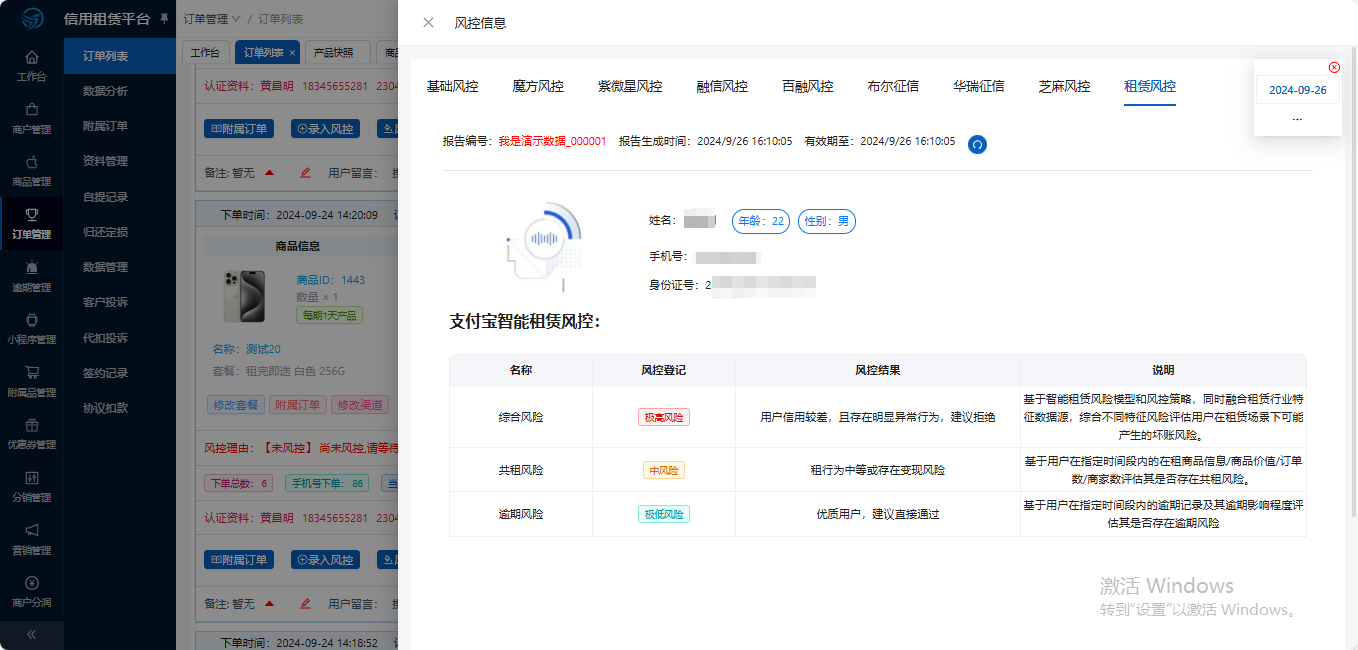This screenshot has width=1358, height=650.
Task: Click the 手机号下单: 86 tag
Action: [x=326, y=483]
